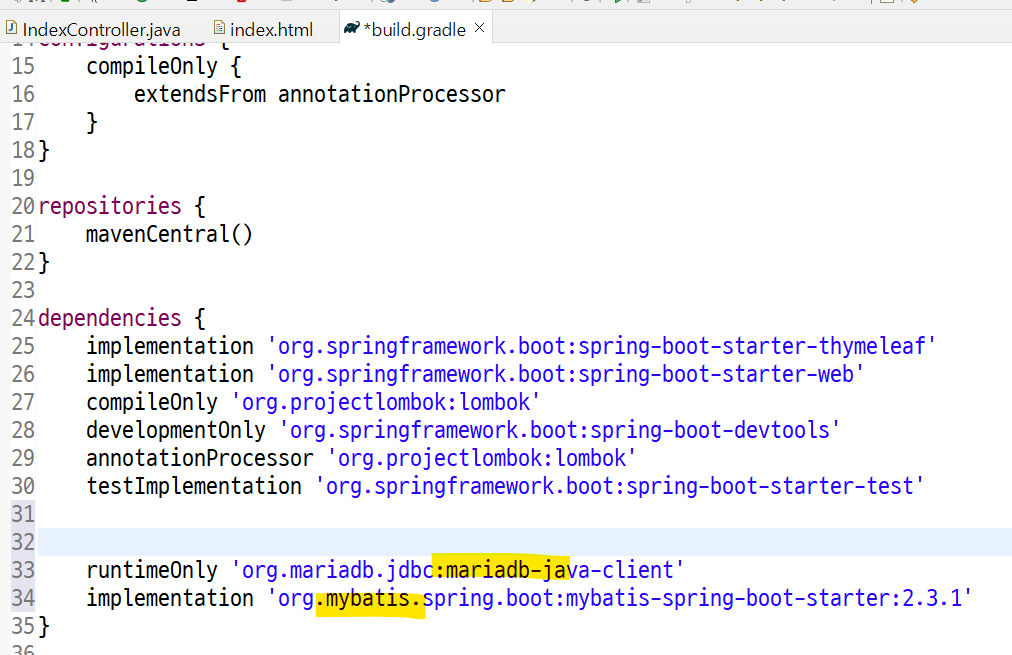Click 'developmentOnly' on line 28
Viewport: 1012px width, 655px height.
tap(176, 430)
